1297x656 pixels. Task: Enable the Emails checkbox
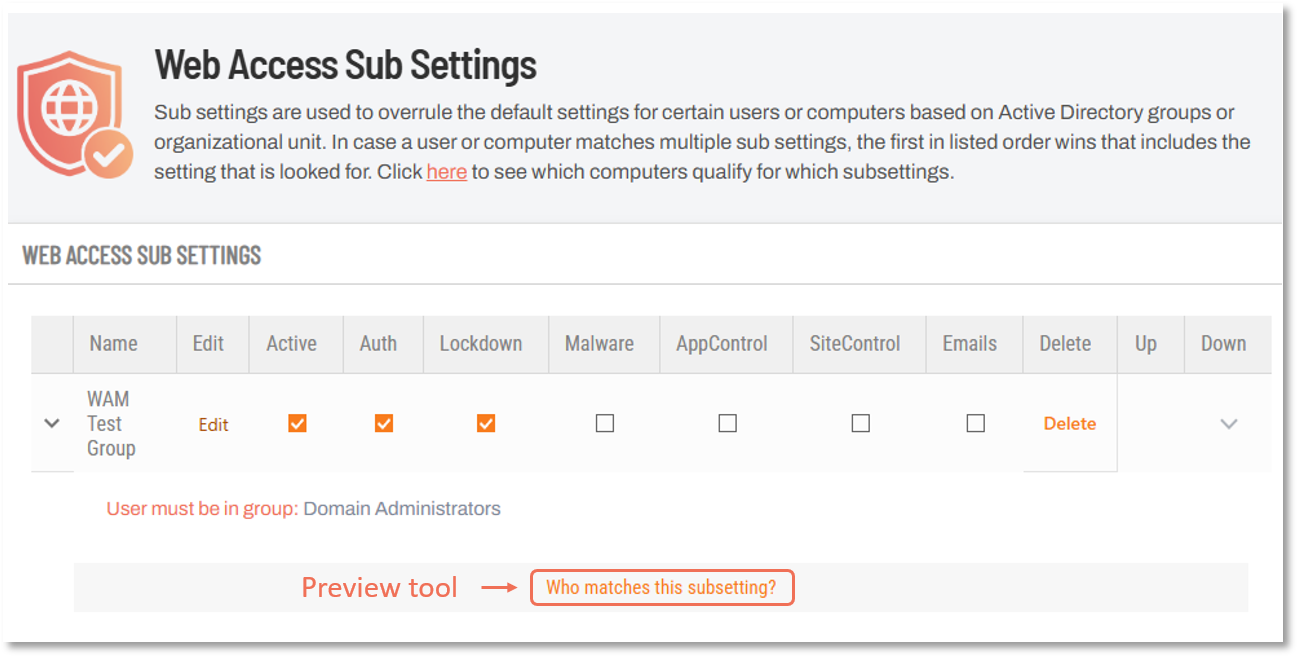click(975, 423)
